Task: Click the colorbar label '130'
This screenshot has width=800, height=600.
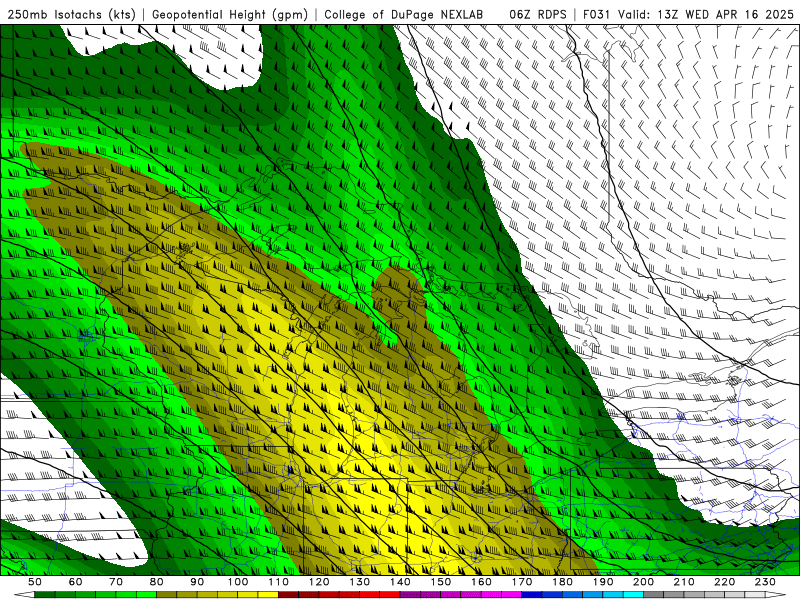Action: coord(360,582)
